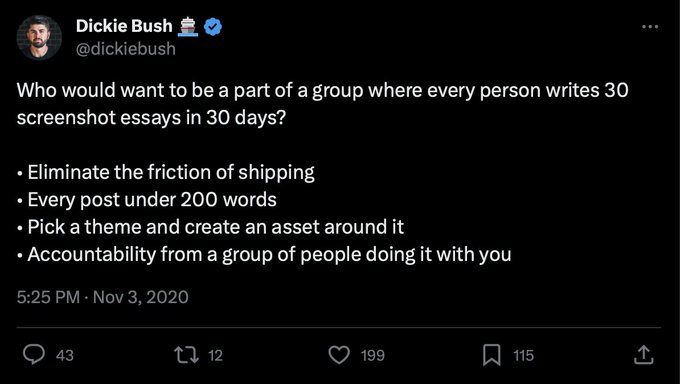Screen dimensions: 680x384
Task: Click the ship emoji next to the name
Action: 188,26
